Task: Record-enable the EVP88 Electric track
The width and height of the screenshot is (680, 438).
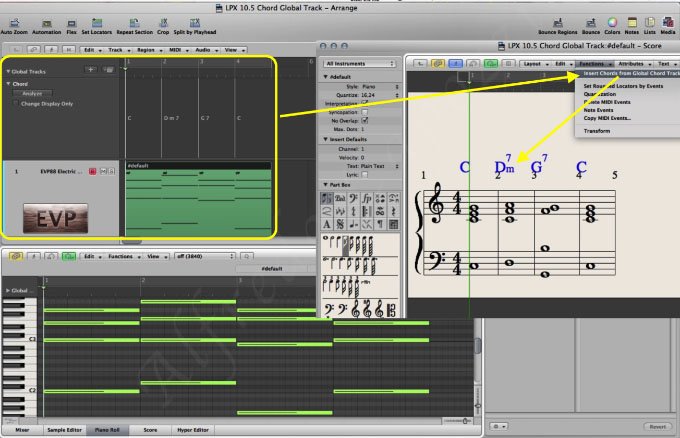Action: (x=93, y=172)
